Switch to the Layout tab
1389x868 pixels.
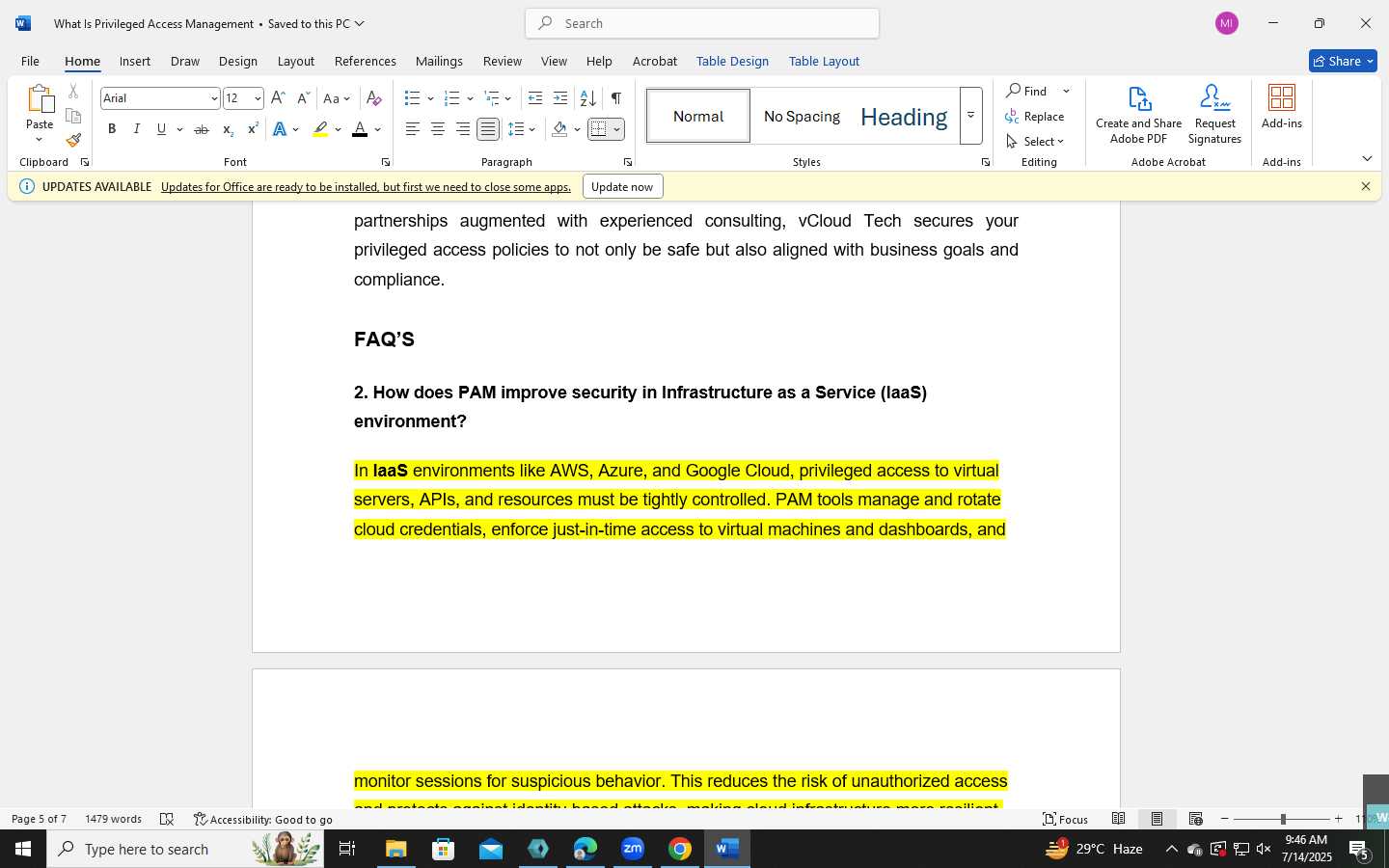click(x=296, y=61)
